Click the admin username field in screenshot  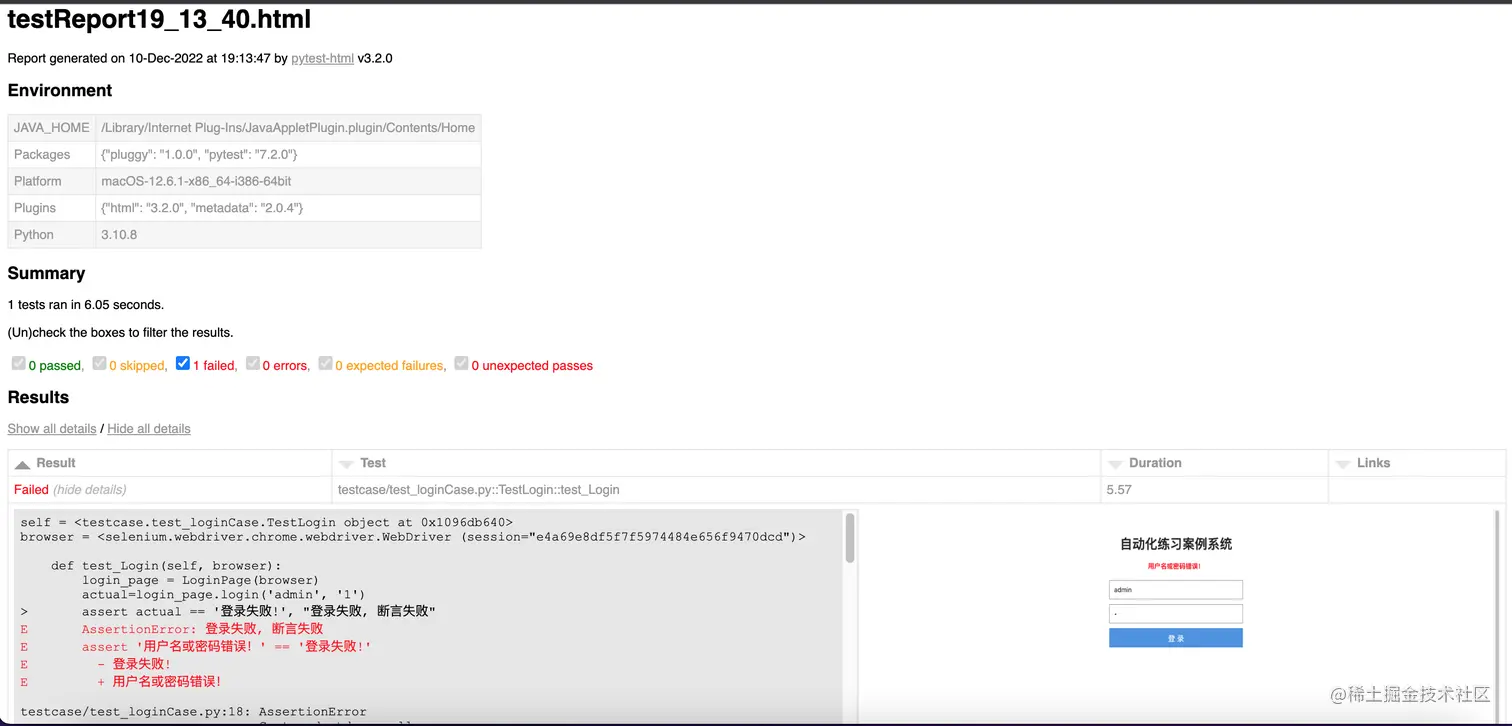coord(1176,590)
